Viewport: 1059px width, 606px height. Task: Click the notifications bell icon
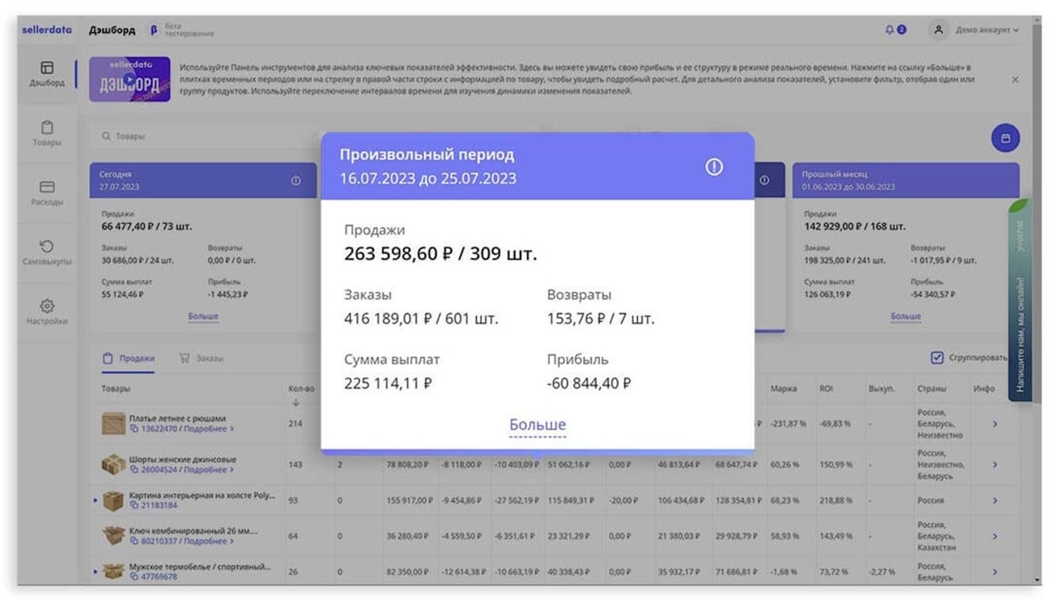(x=890, y=30)
